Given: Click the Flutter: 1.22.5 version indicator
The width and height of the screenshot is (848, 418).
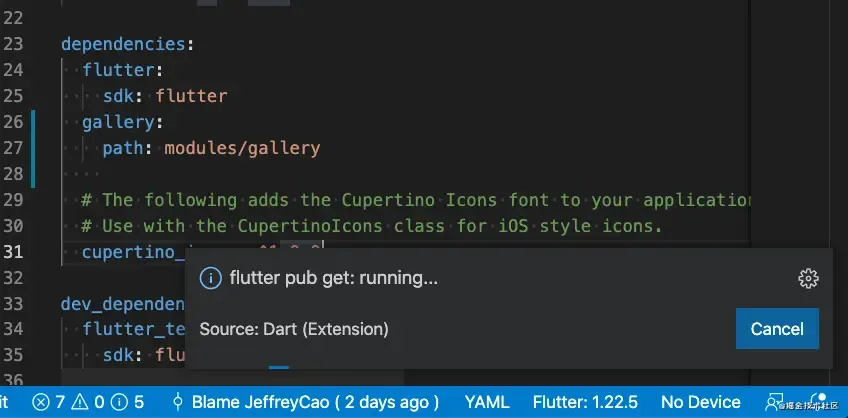Looking at the screenshot, I should point(585,402).
